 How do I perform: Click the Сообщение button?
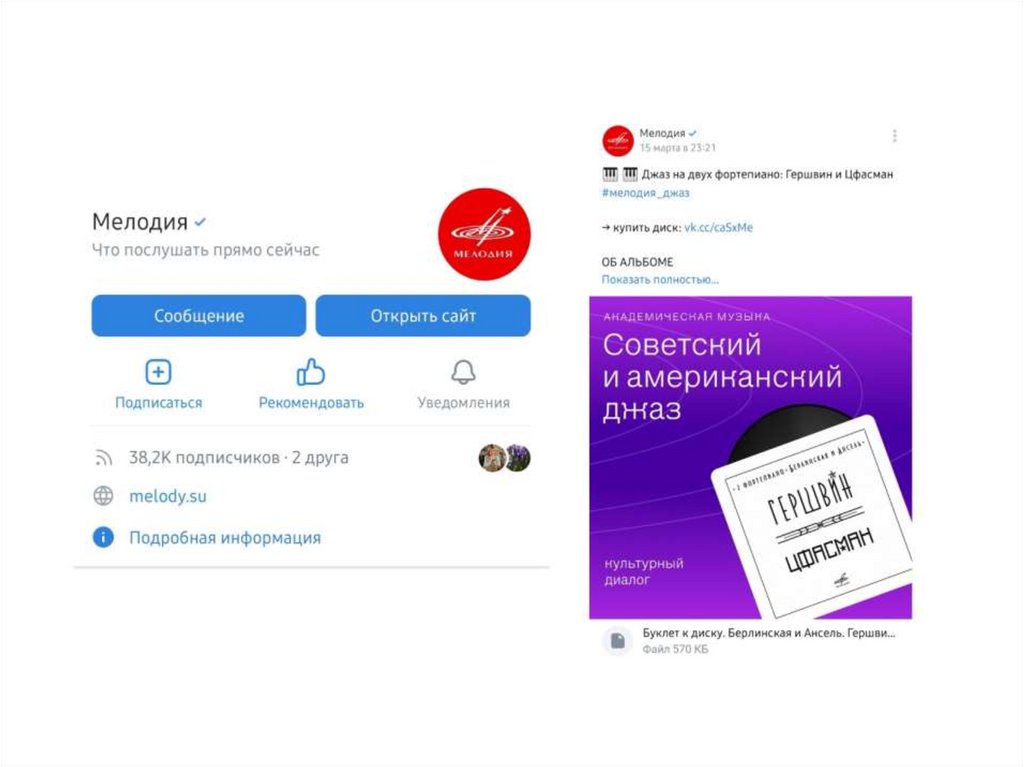pos(199,316)
